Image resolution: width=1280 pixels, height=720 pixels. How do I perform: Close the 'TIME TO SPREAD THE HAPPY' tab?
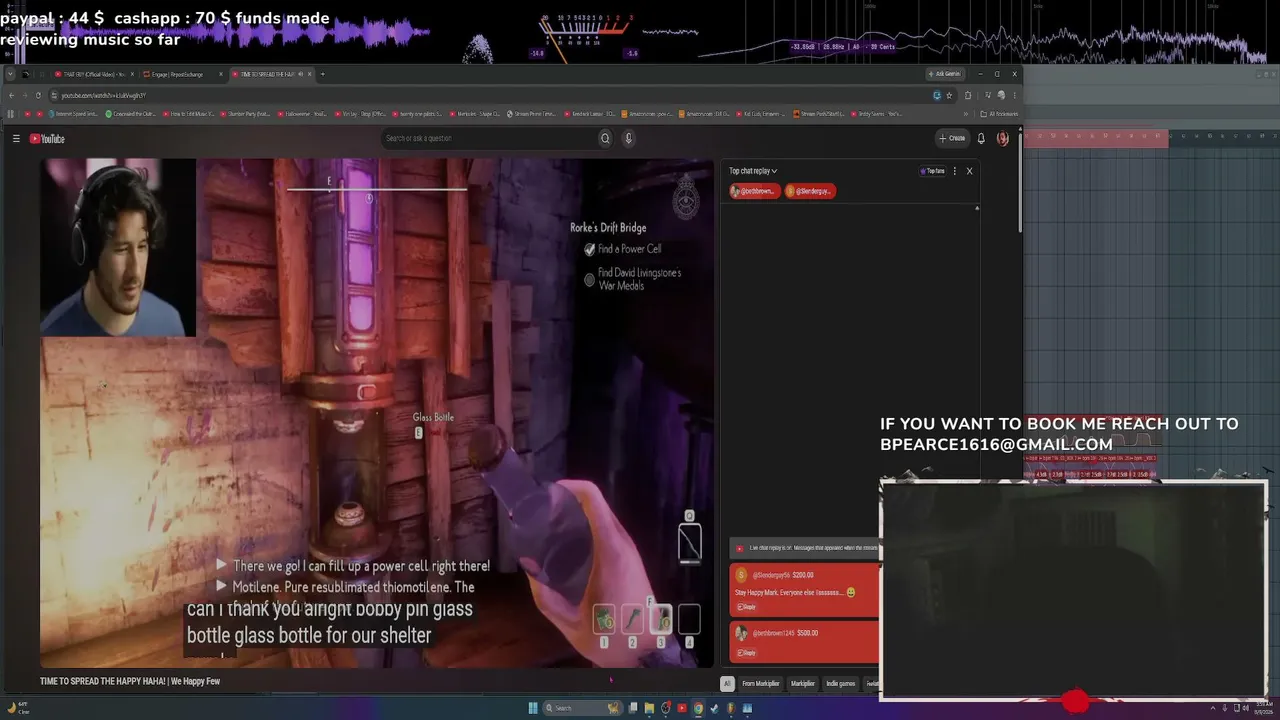click(310, 74)
